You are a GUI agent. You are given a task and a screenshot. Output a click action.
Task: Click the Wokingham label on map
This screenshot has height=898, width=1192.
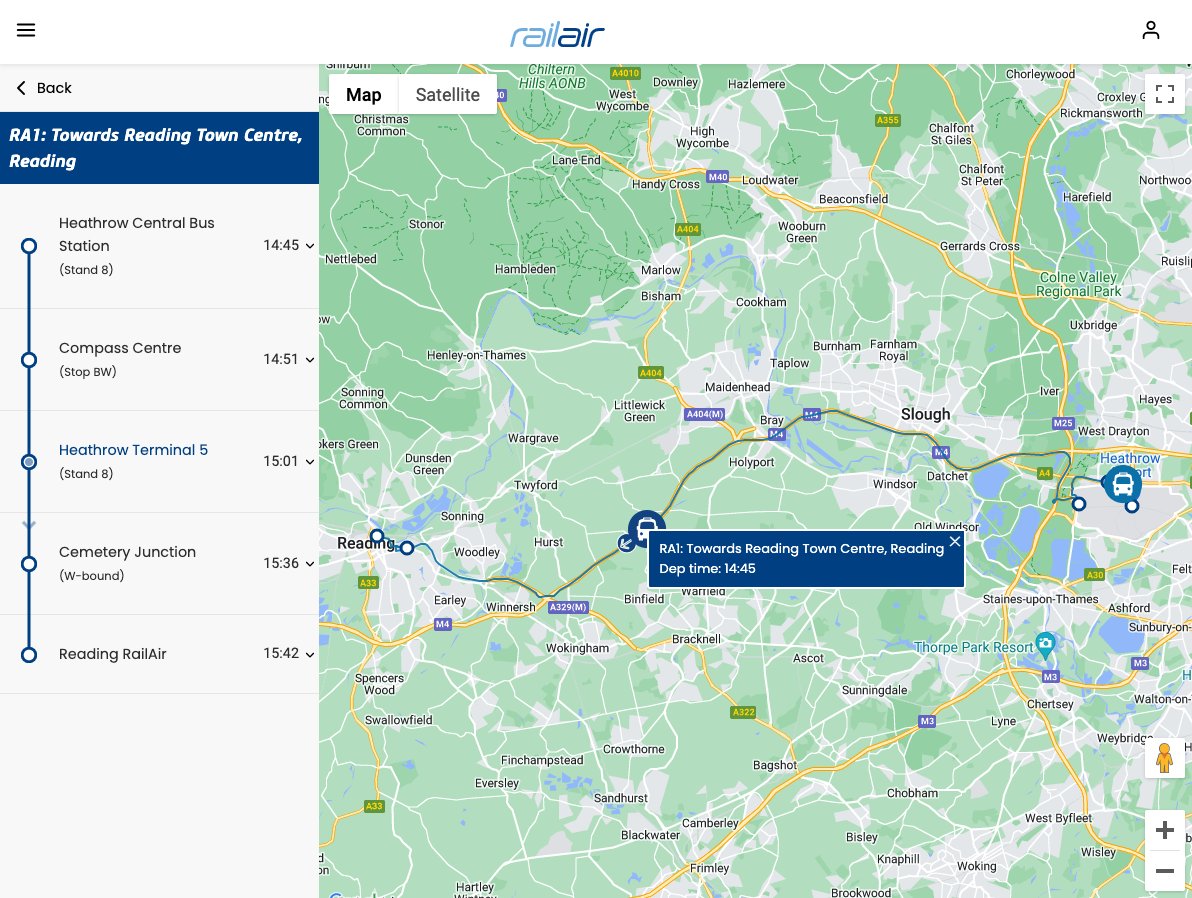(577, 648)
